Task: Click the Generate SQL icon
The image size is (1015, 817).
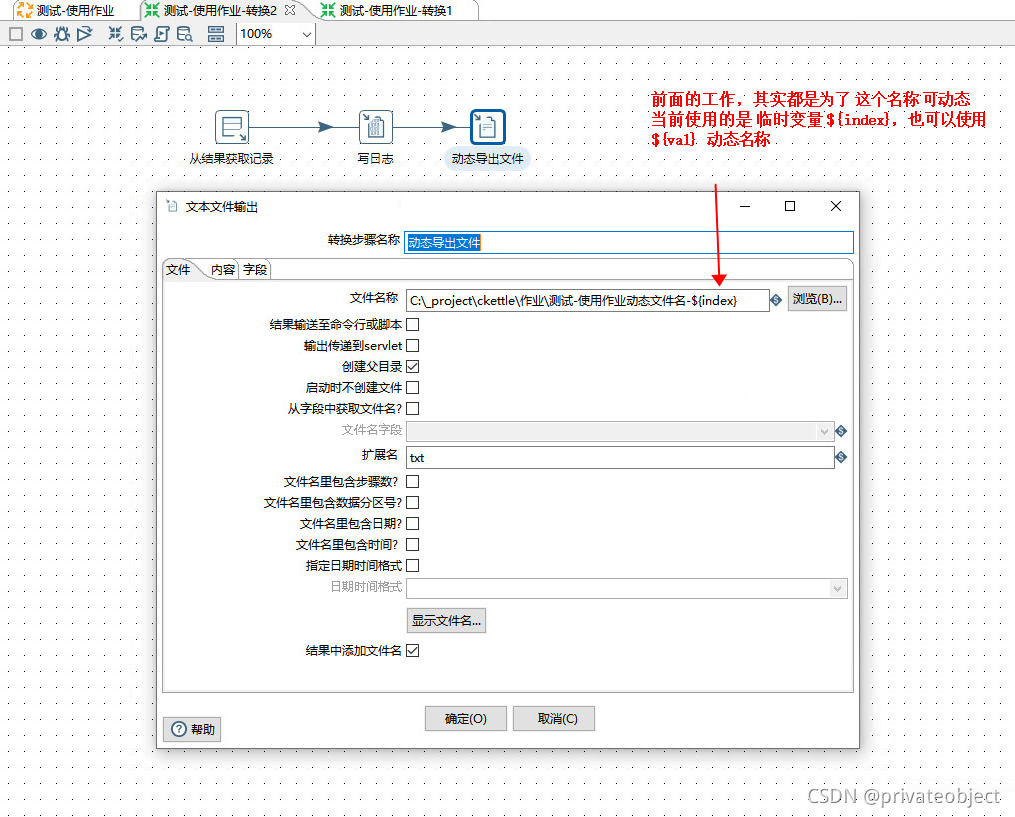Action: pos(160,33)
